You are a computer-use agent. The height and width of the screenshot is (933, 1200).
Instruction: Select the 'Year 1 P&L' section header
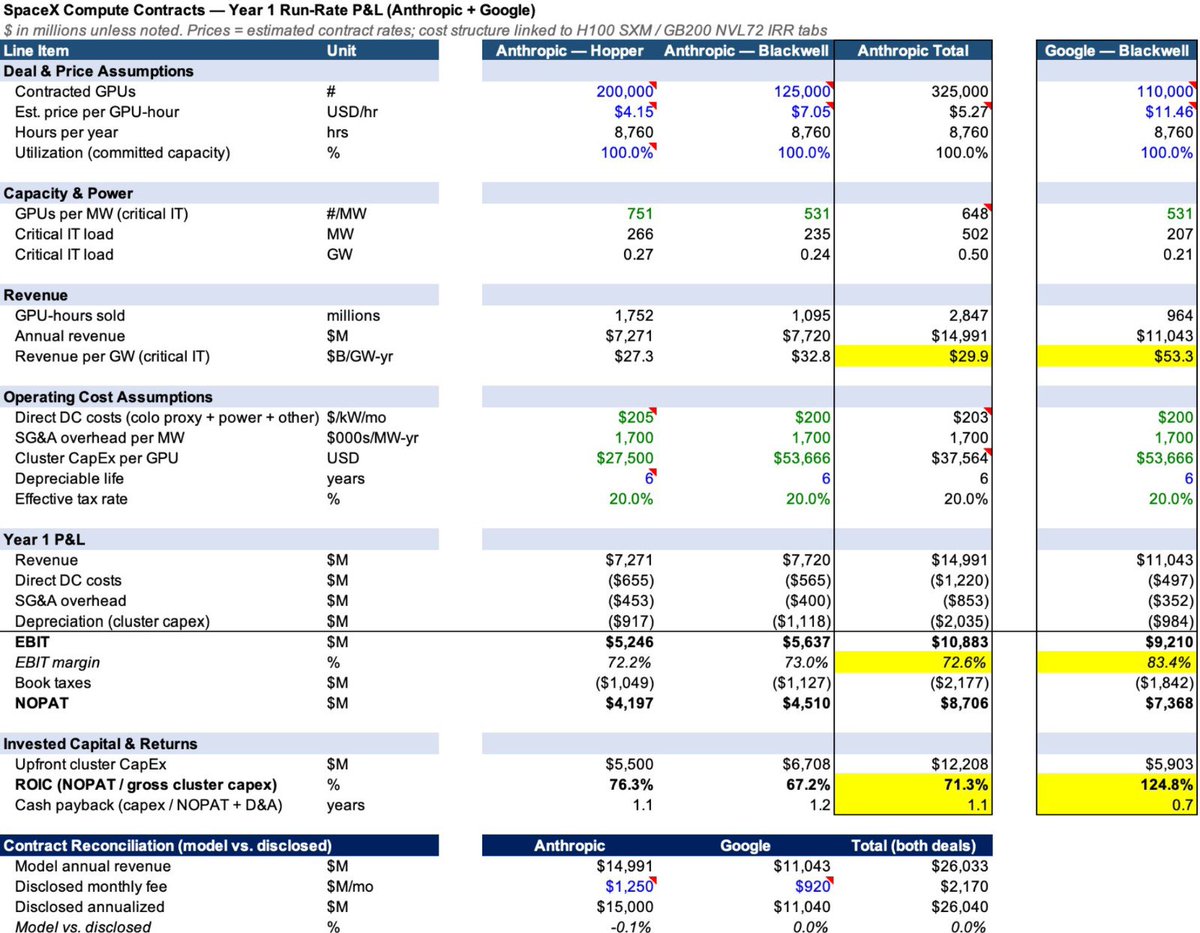[x=45, y=540]
